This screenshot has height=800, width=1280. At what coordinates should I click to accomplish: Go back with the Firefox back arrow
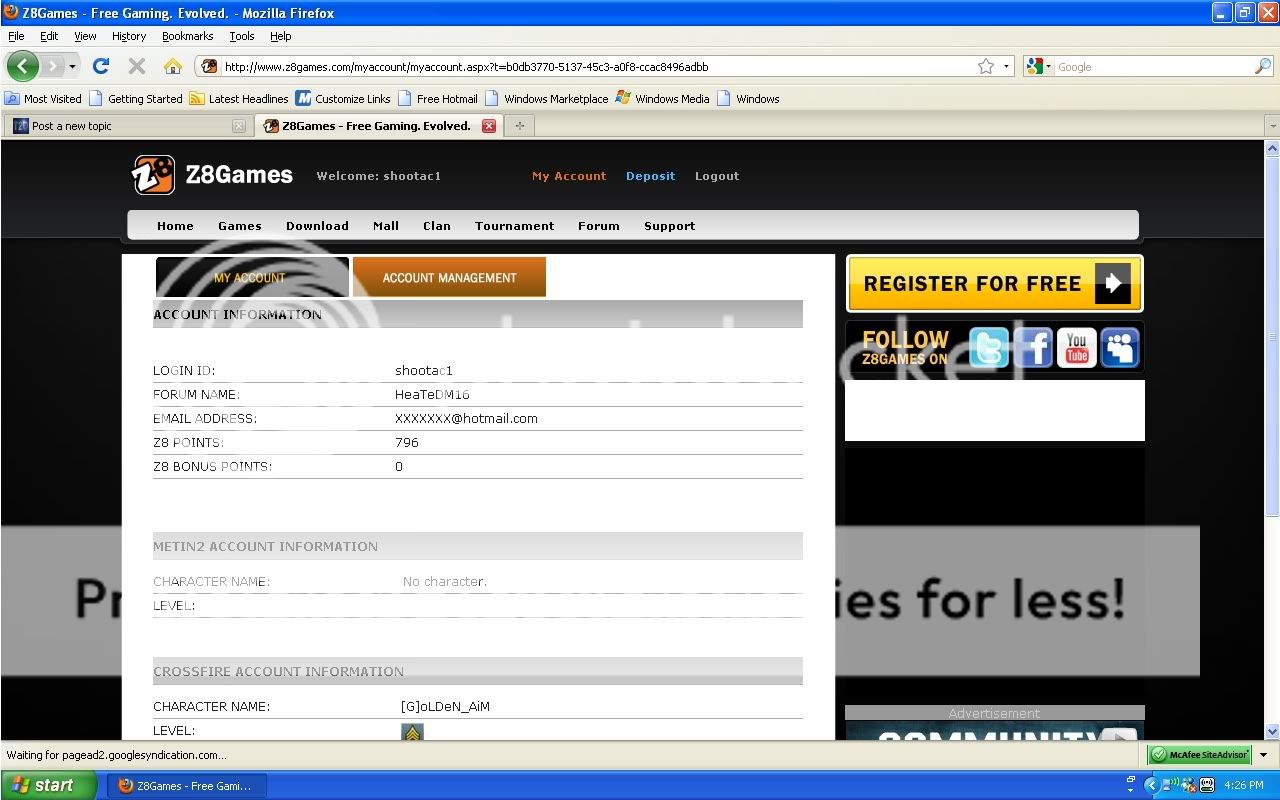(x=23, y=66)
